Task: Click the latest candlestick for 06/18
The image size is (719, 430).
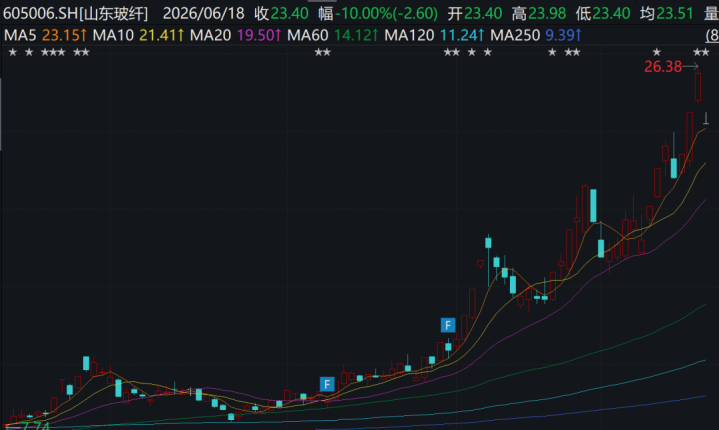Action: tap(706, 118)
